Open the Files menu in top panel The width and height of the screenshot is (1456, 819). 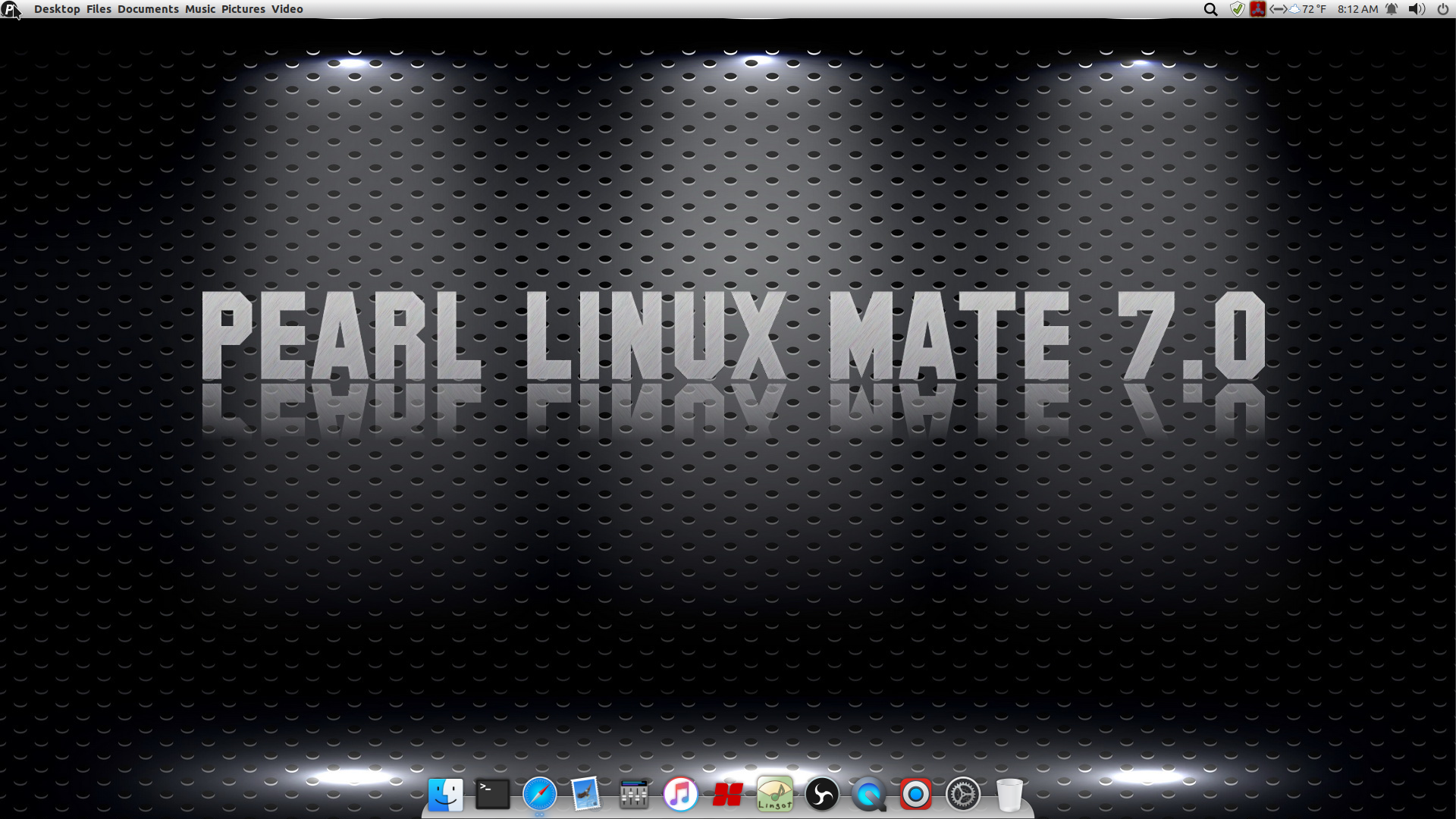[x=99, y=9]
